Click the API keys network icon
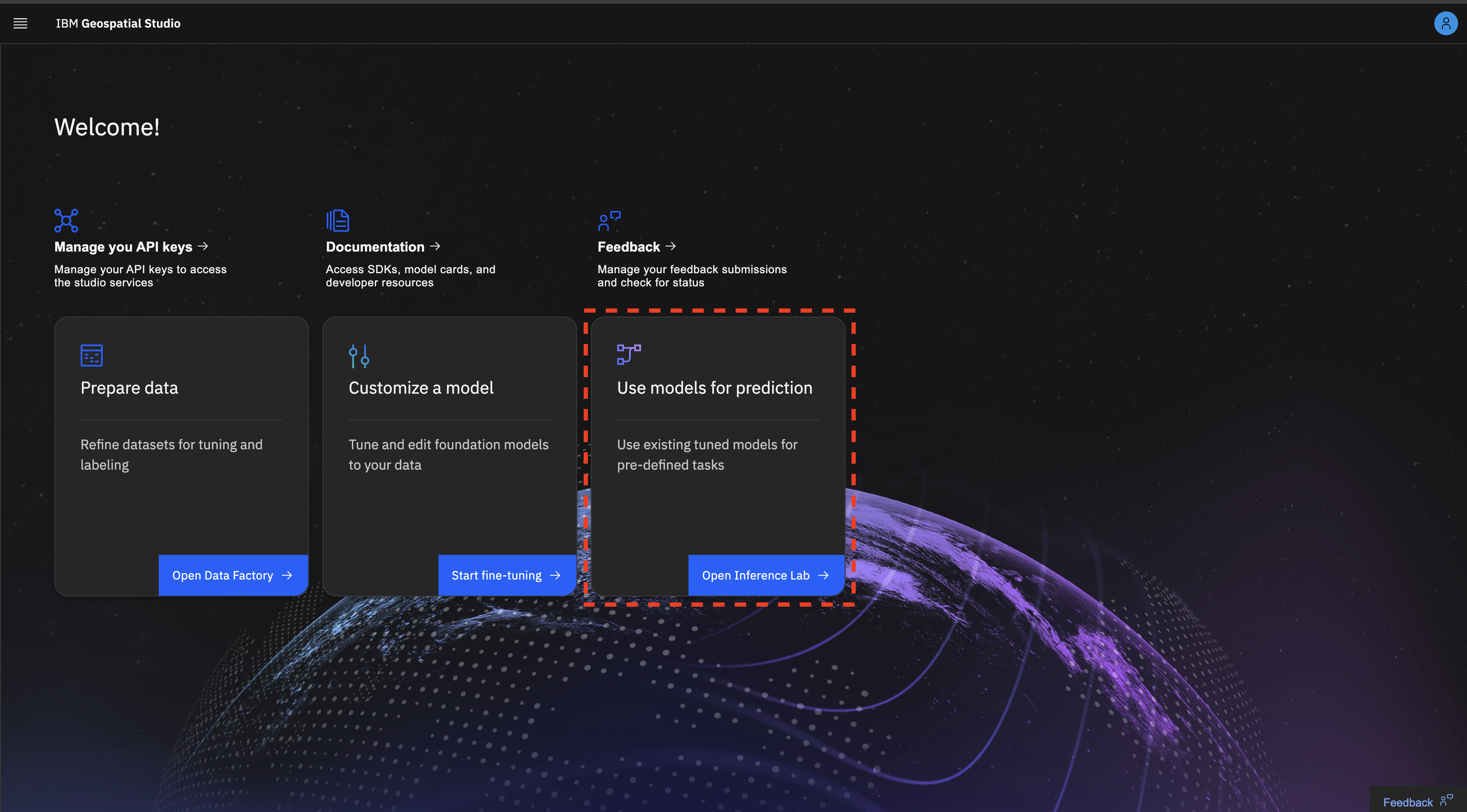This screenshot has width=1467, height=812. (66, 220)
